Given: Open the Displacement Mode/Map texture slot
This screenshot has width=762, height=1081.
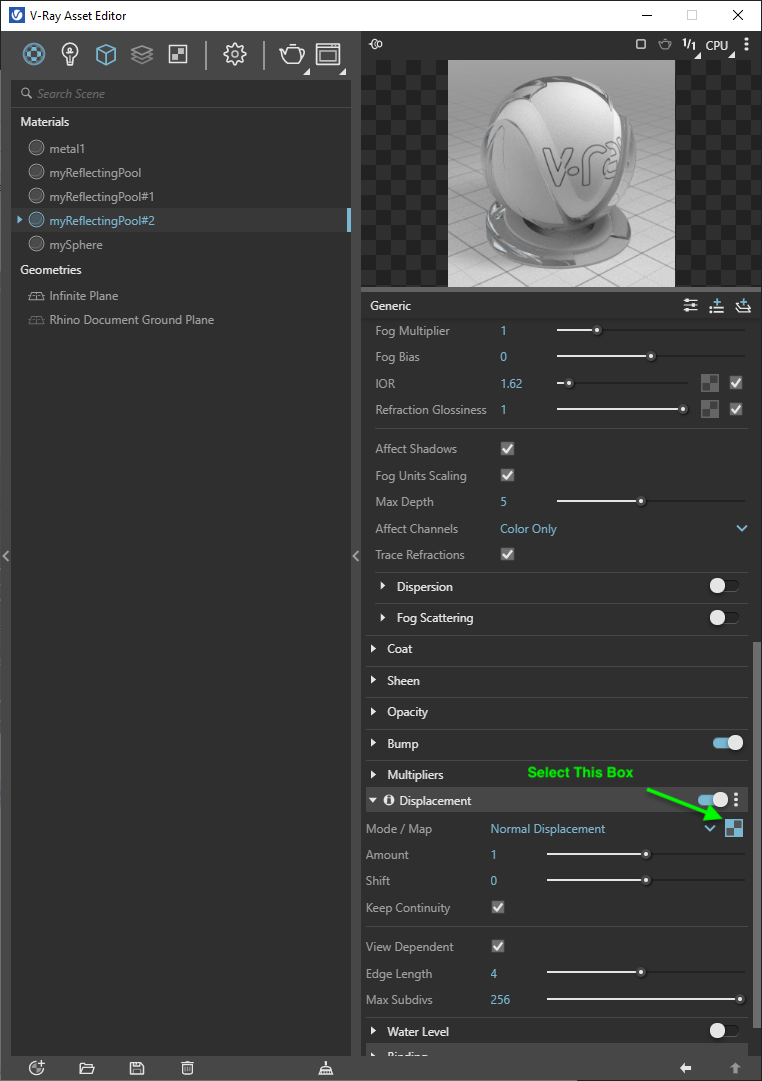Looking at the screenshot, I should [x=734, y=828].
